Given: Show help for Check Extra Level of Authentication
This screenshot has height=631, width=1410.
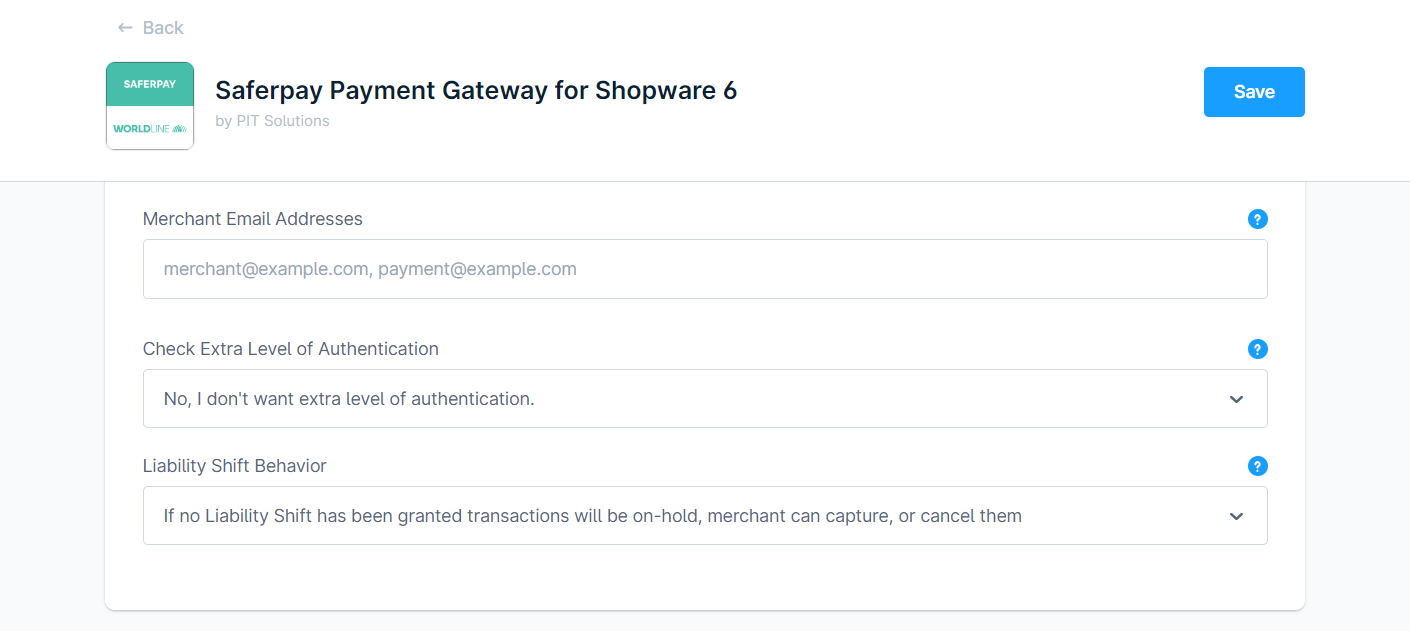Looking at the screenshot, I should coord(1258,349).
